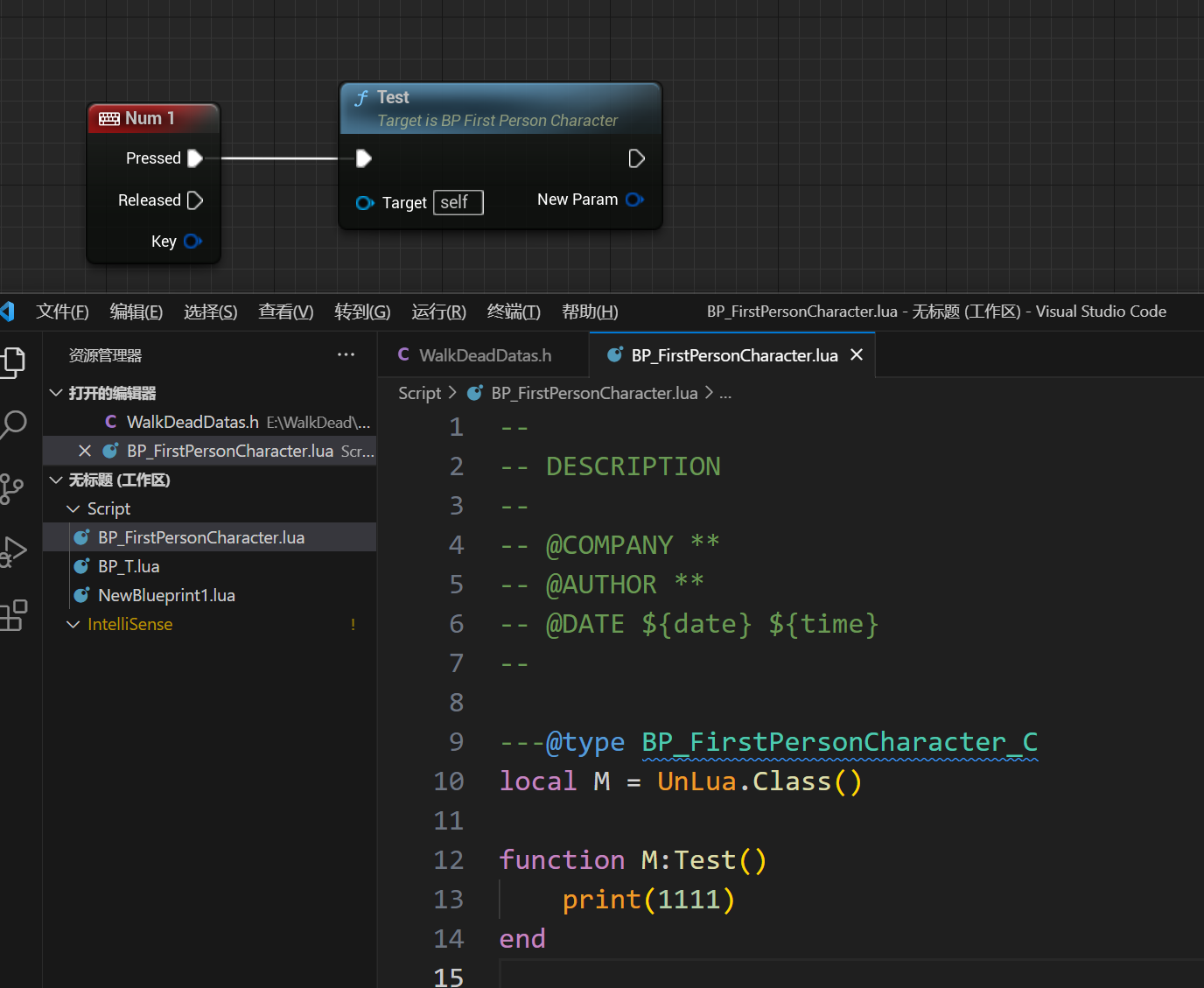Click the Script breadcrumb link
Viewport: 1204px width, 988px height.
click(x=419, y=393)
